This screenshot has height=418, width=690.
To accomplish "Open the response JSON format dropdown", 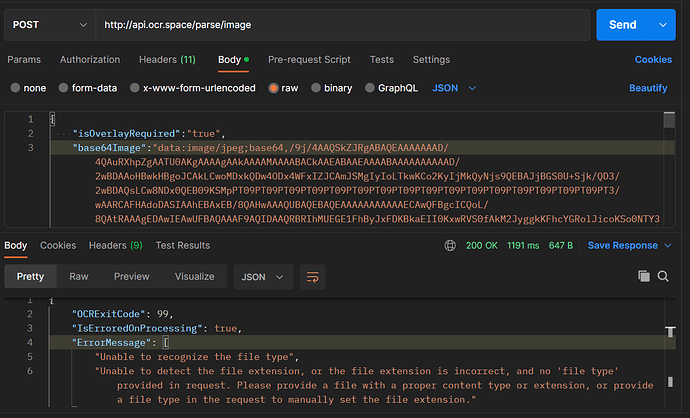I will pyautogui.click(x=263, y=277).
